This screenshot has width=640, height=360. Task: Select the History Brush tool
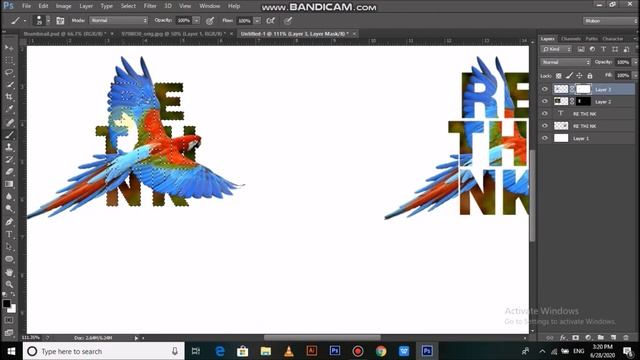(x=9, y=160)
